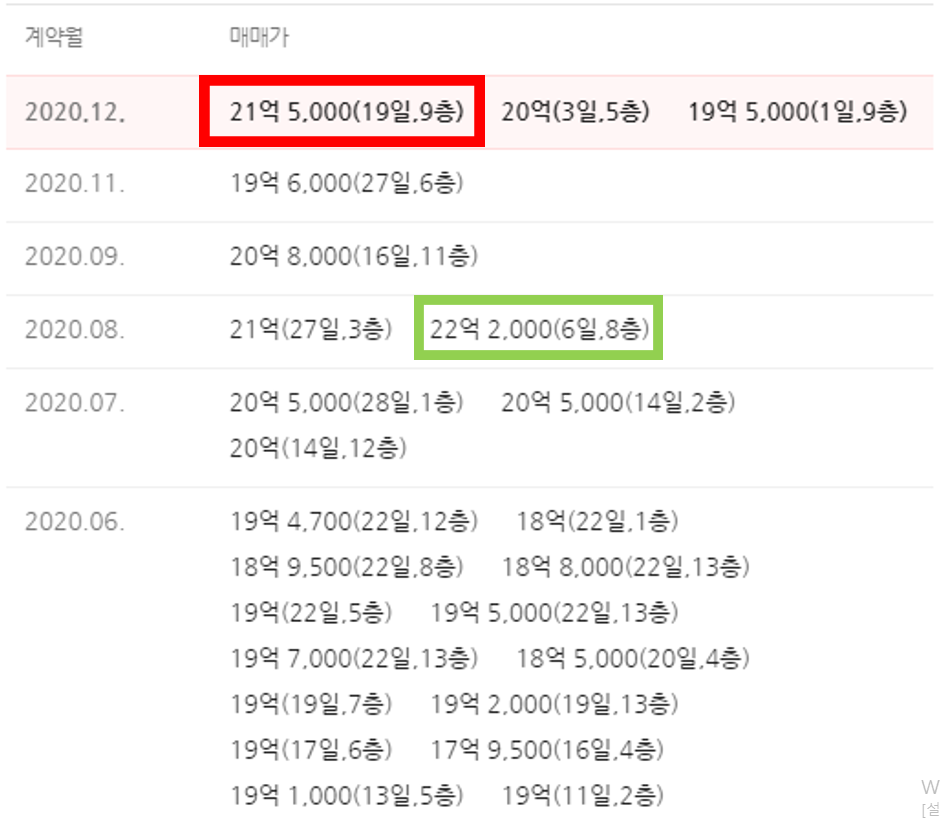The height and width of the screenshot is (821, 941).
Task: Click price 21억(27일,3층)
Action: (x=311, y=329)
